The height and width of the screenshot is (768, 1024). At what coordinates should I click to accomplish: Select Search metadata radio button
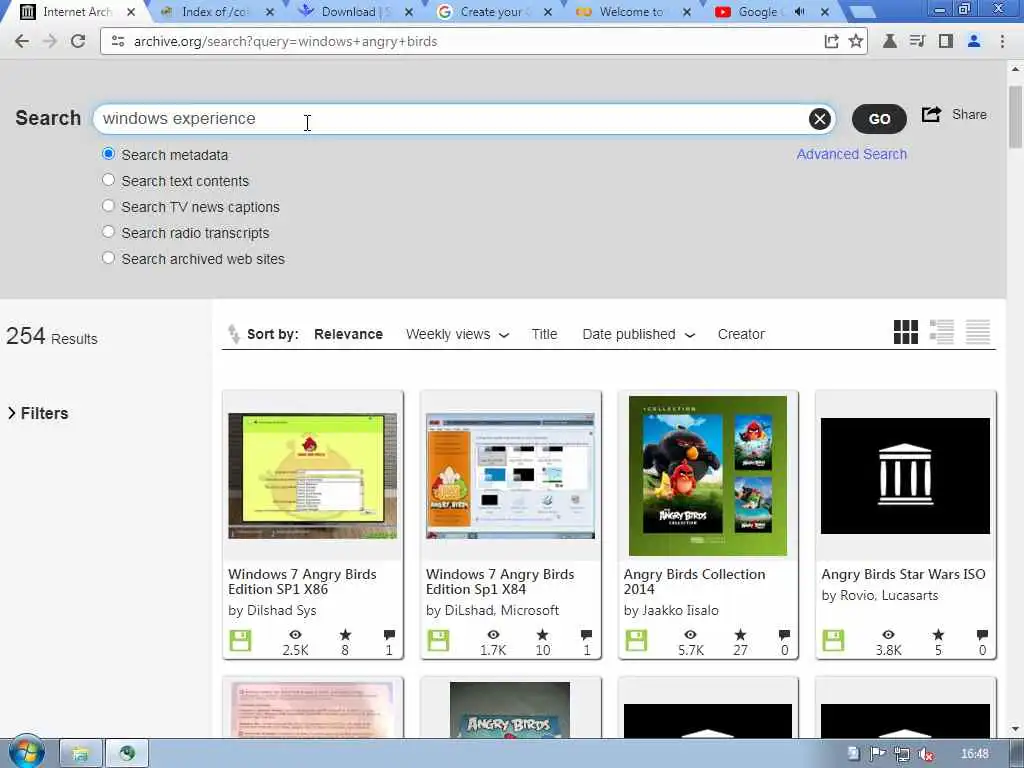click(108, 154)
